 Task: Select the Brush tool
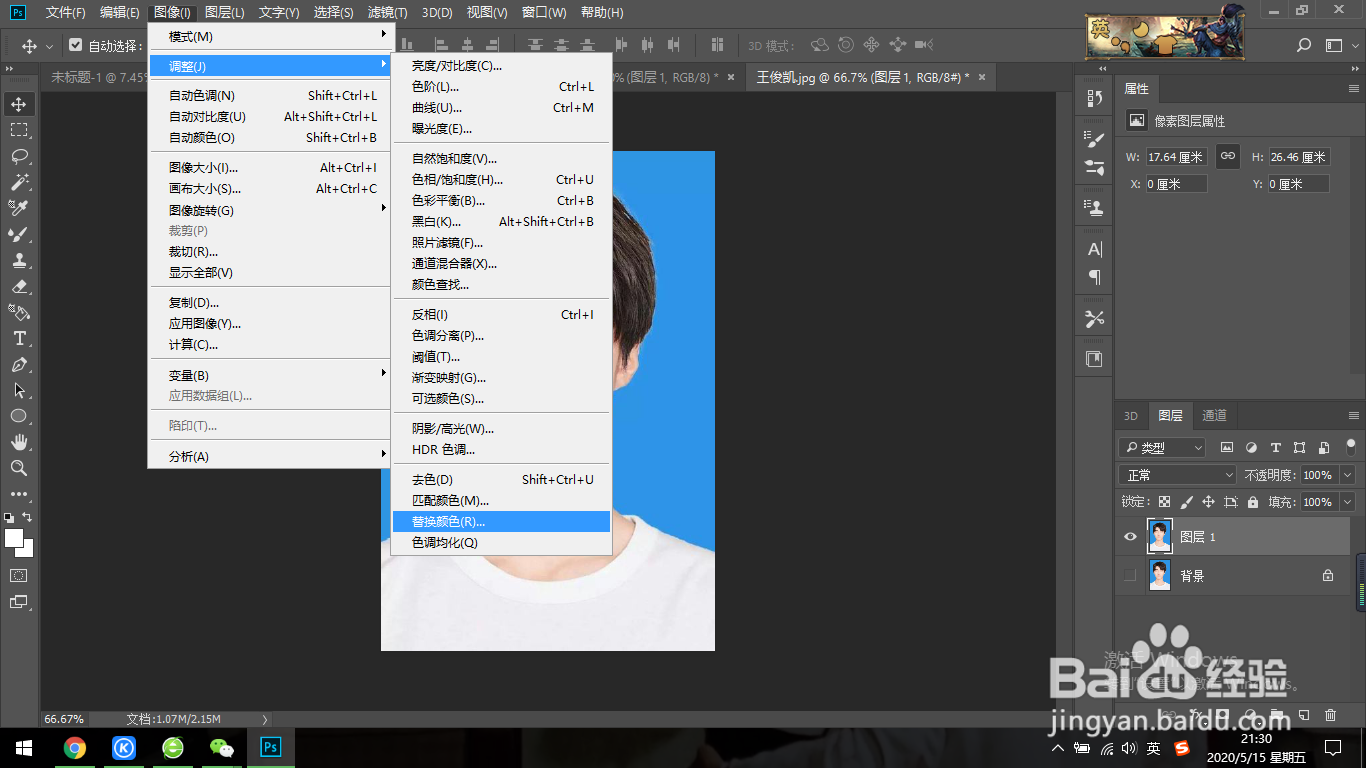pos(19,234)
